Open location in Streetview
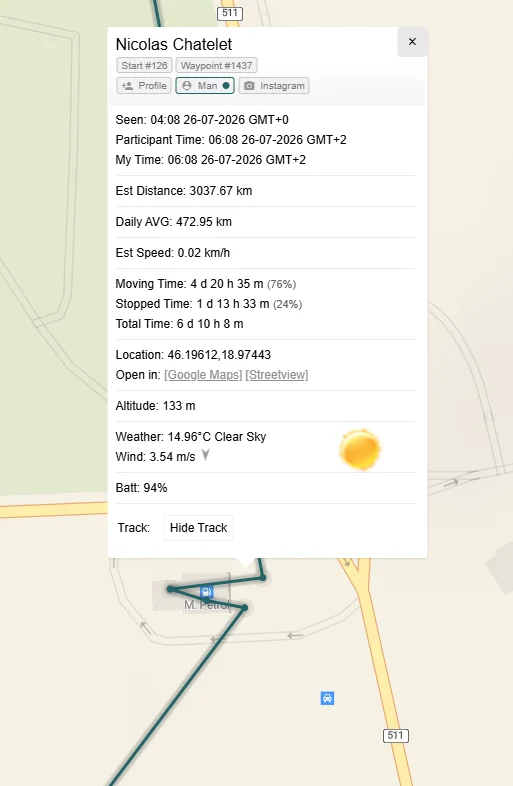Image resolution: width=513 pixels, height=786 pixels. [277, 375]
